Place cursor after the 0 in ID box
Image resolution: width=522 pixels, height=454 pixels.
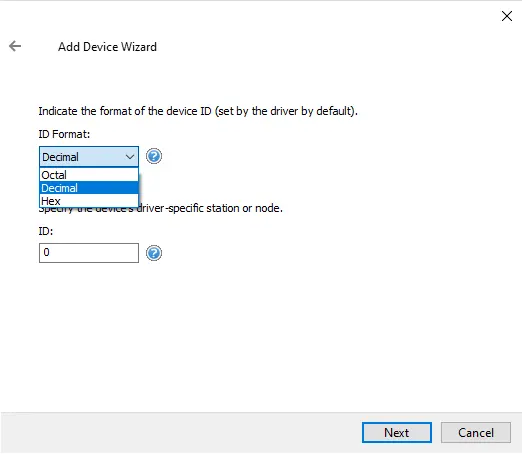(x=50, y=252)
